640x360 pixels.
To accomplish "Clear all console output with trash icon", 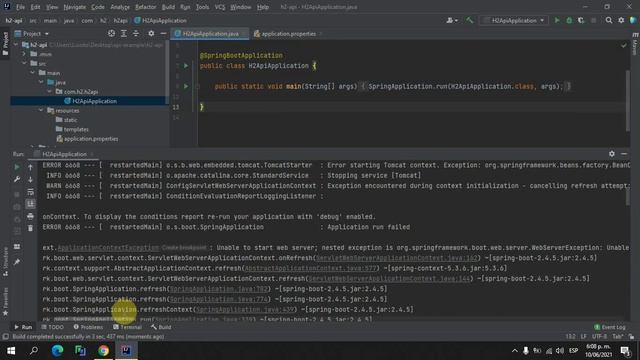I will coord(30,228).
